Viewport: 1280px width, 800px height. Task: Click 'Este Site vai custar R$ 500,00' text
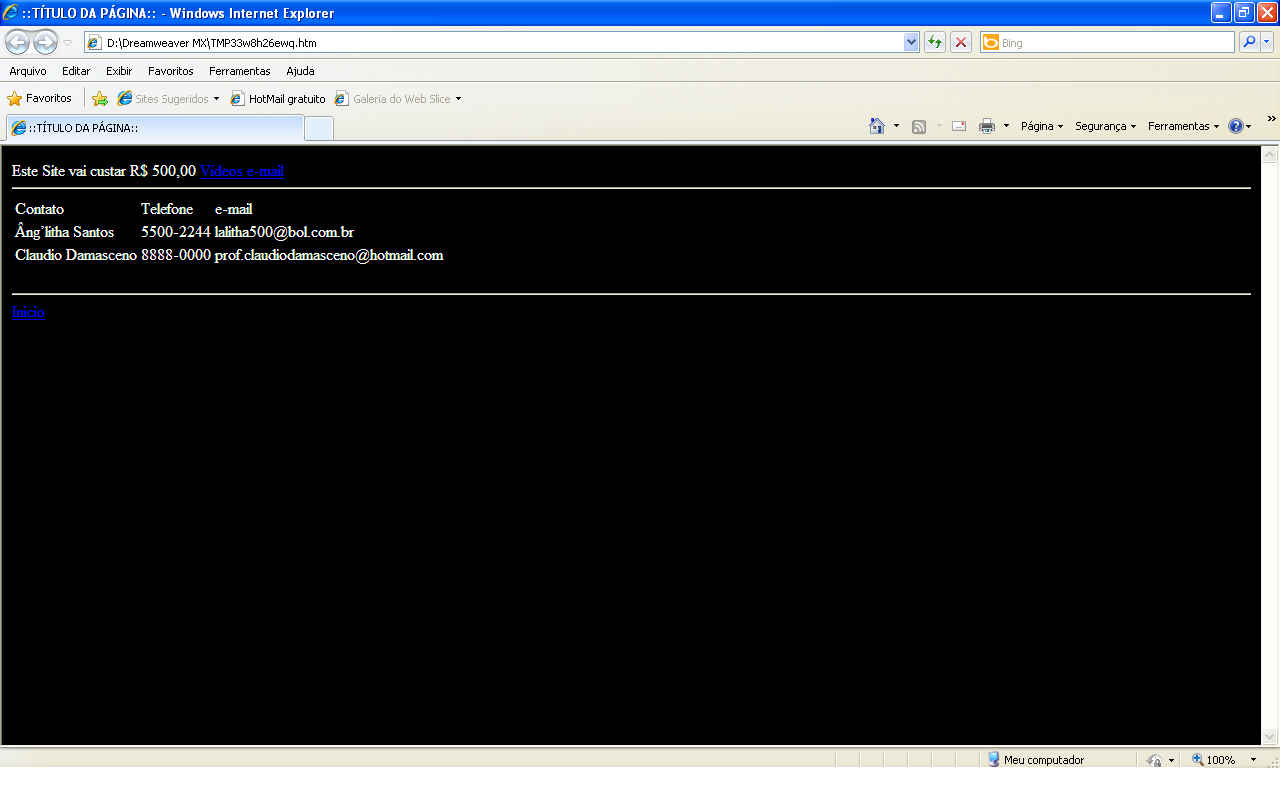[x=104, y=171]
